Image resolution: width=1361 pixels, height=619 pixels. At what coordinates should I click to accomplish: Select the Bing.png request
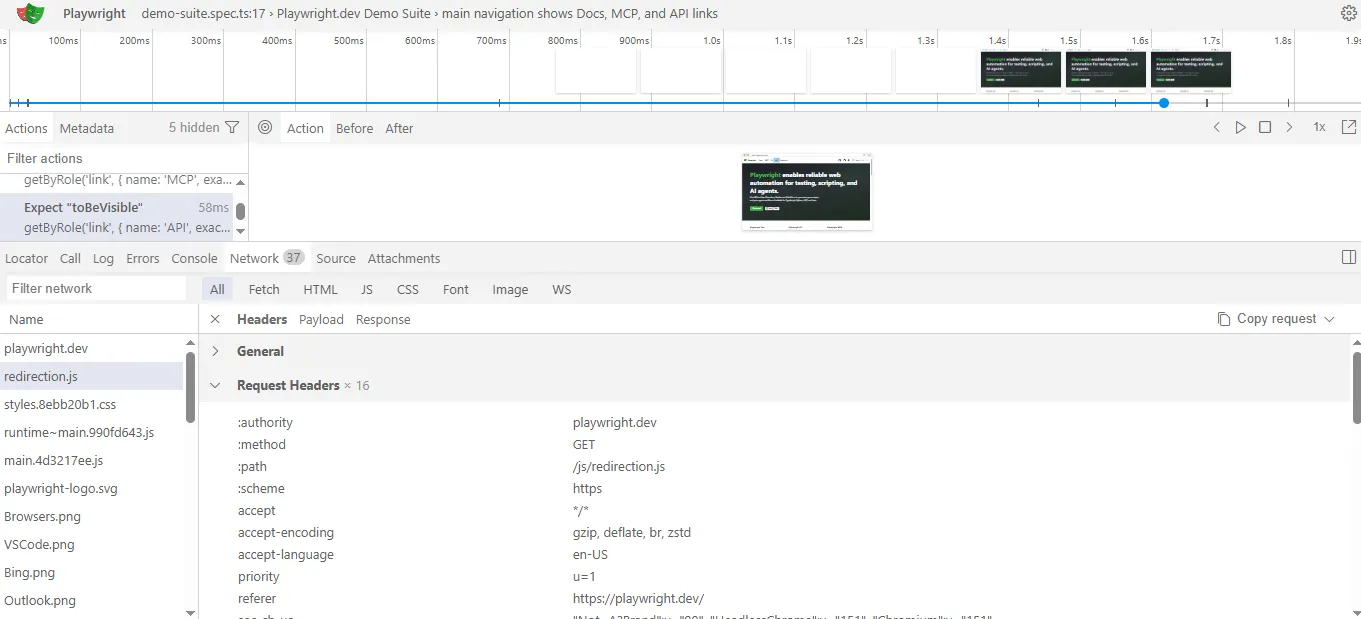(x=91, y=572)
